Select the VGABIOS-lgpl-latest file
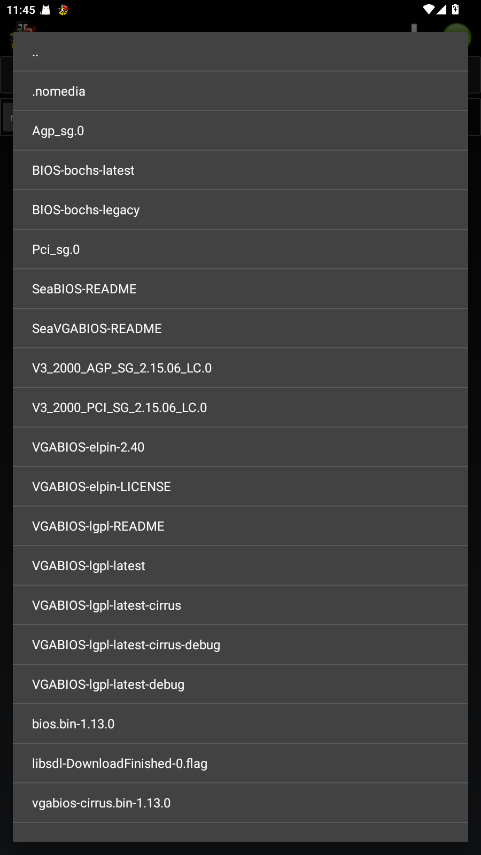Screen dimensions: 481x855 (x=240, y=565)
